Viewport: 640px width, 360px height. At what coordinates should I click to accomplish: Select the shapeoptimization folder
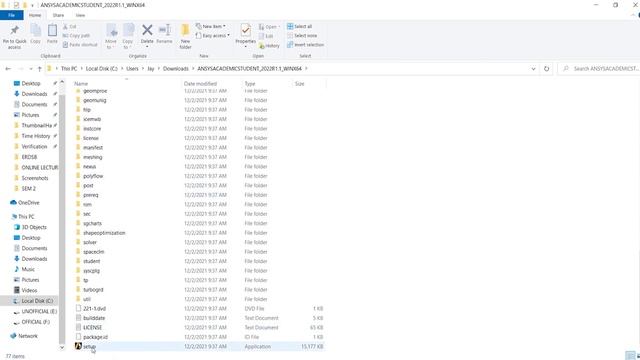(x=199, y=233)
